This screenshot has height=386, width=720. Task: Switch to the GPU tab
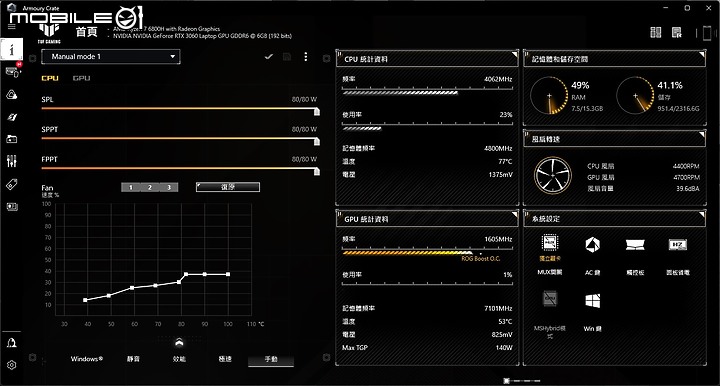pos(81,78)
